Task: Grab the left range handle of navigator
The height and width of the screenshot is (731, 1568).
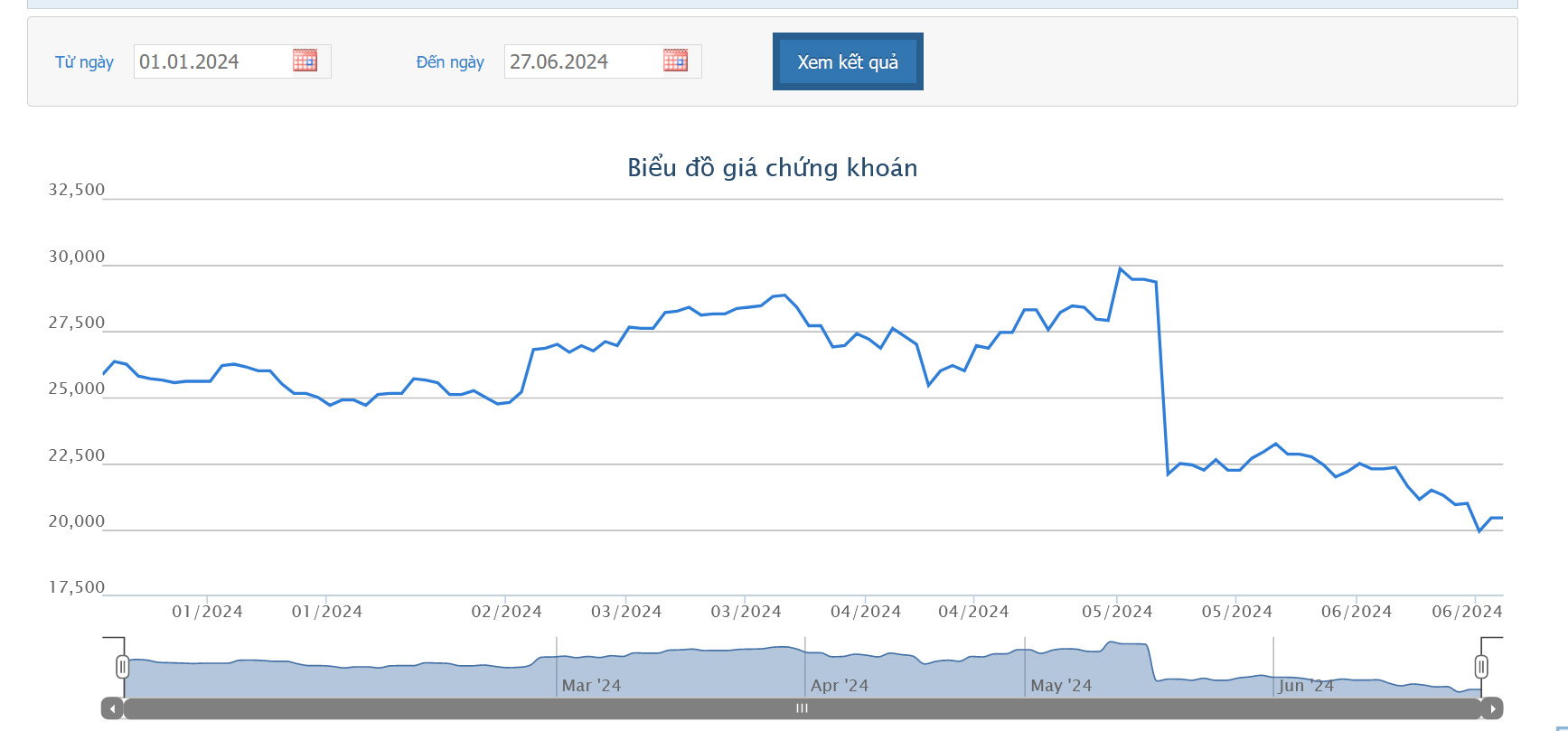Action: [122, 667]
